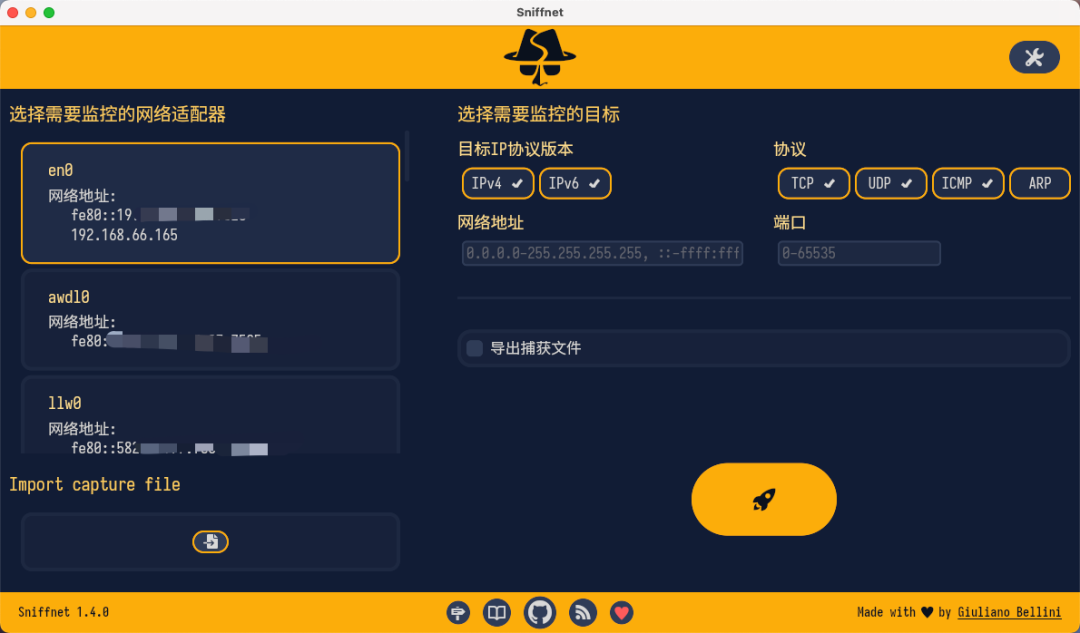
Task: Select the awdl0 network adapter
Action: click(x=210, y=320)
